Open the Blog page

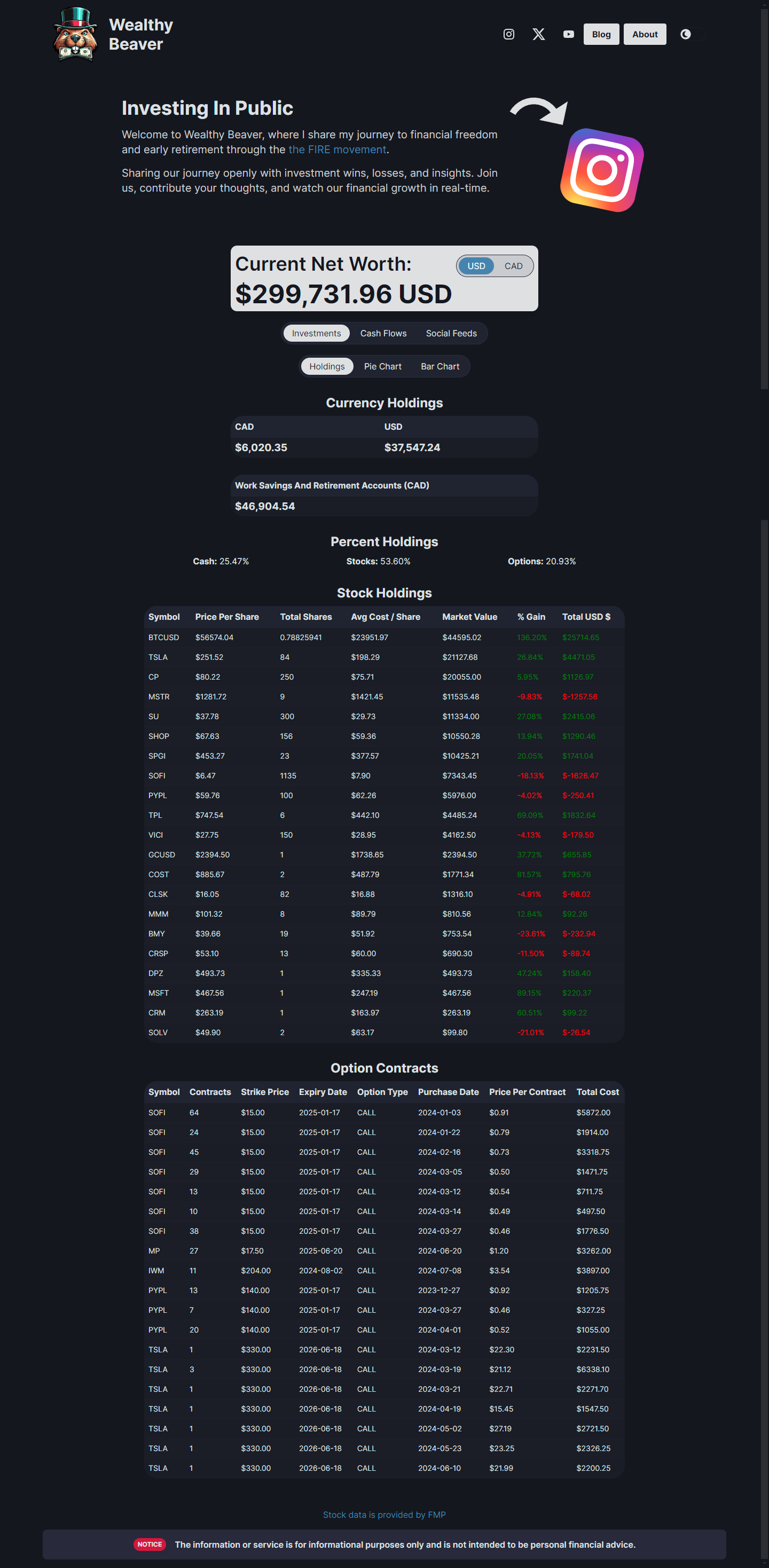[601, 34]
